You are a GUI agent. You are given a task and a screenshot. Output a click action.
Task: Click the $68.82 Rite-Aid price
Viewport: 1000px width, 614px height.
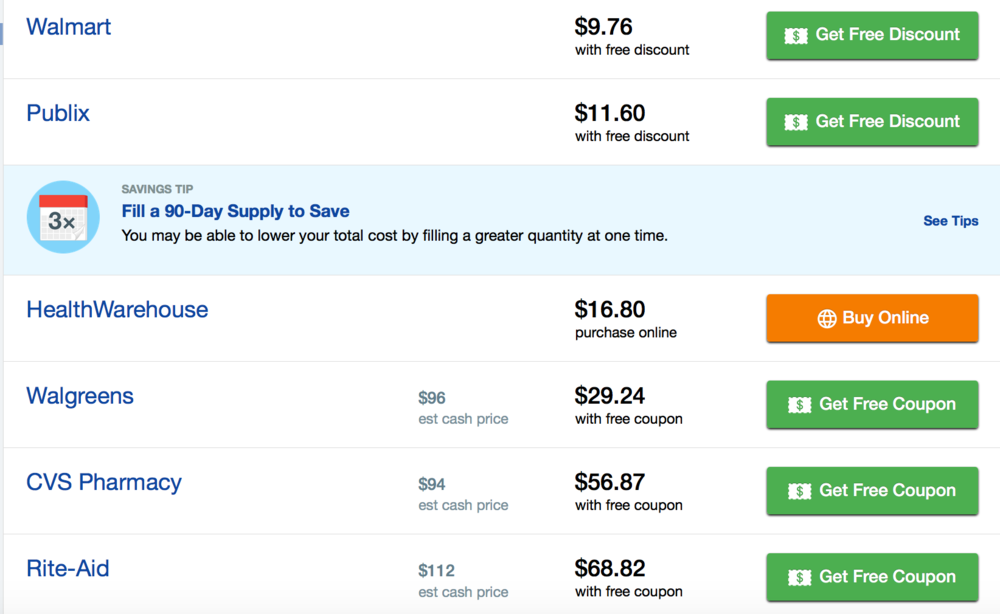tap(609, 568)
